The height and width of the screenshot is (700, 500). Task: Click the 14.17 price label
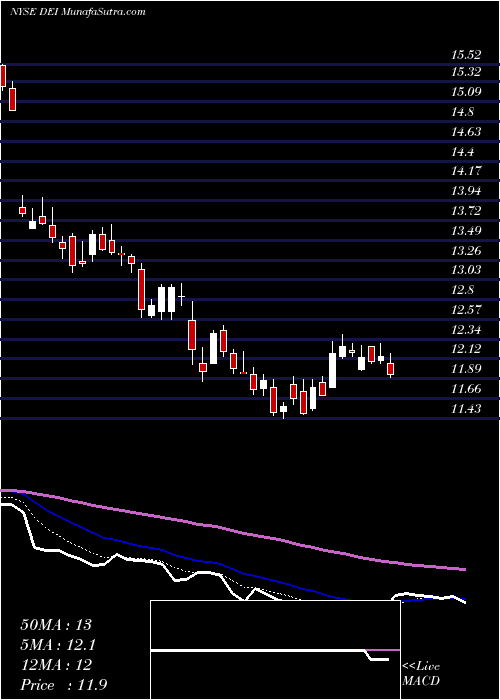[x=466, y=171]
